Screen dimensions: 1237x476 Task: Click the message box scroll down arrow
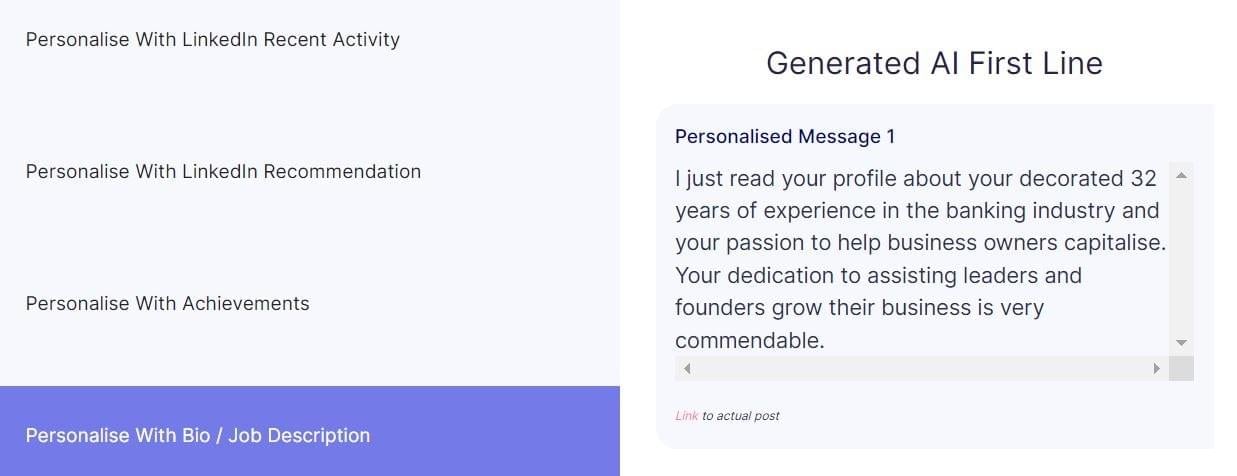[x=1181, y=342]
